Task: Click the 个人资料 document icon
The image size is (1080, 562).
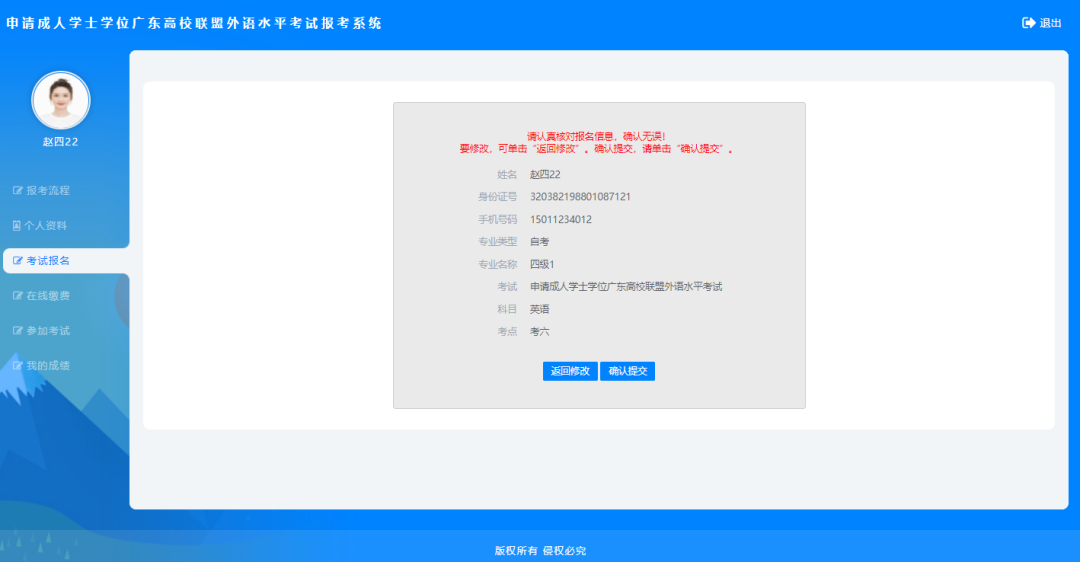Action: pyautogui.click(x=17, y=226)
